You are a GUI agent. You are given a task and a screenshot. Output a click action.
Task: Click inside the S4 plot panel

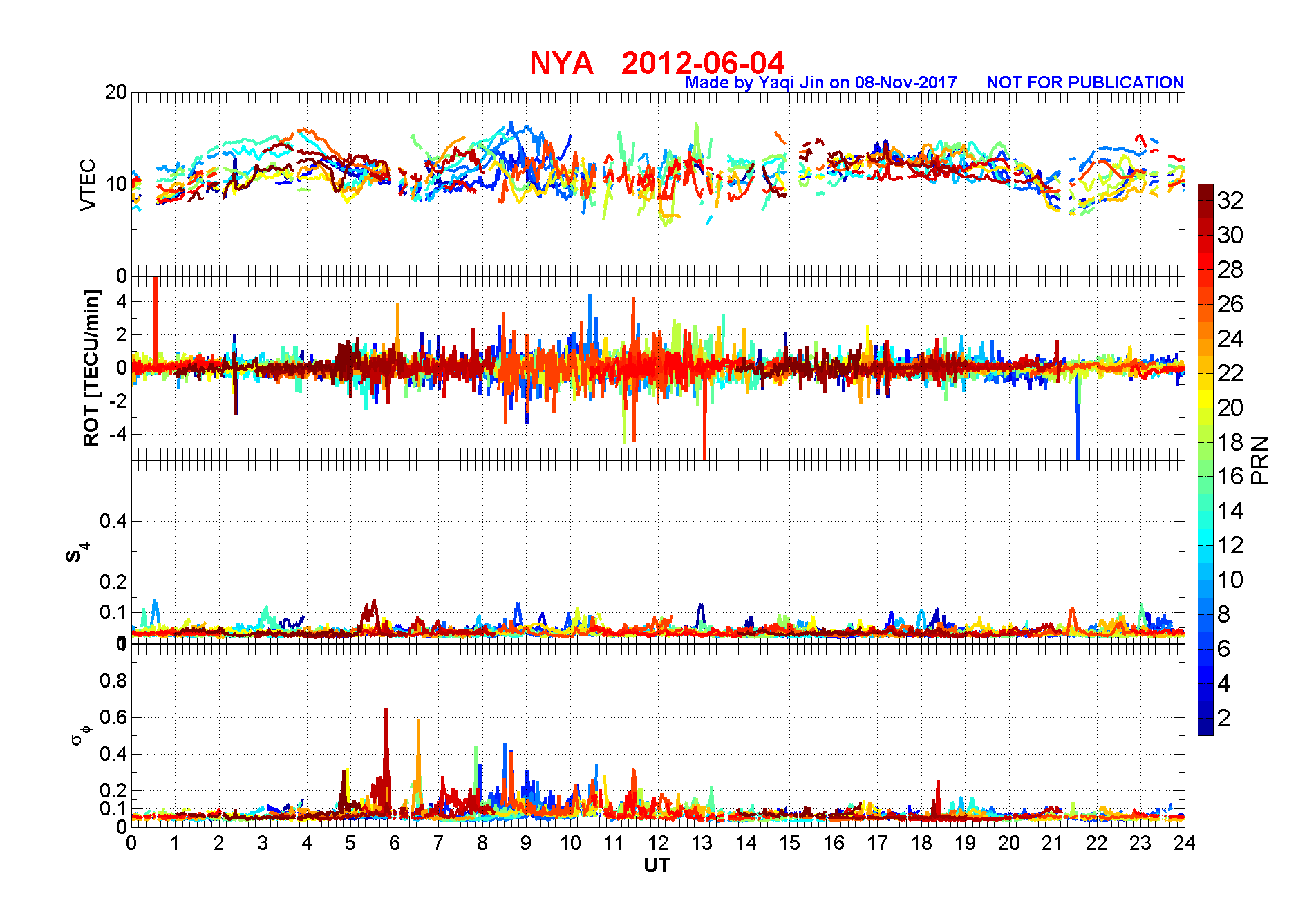point(658,551)
